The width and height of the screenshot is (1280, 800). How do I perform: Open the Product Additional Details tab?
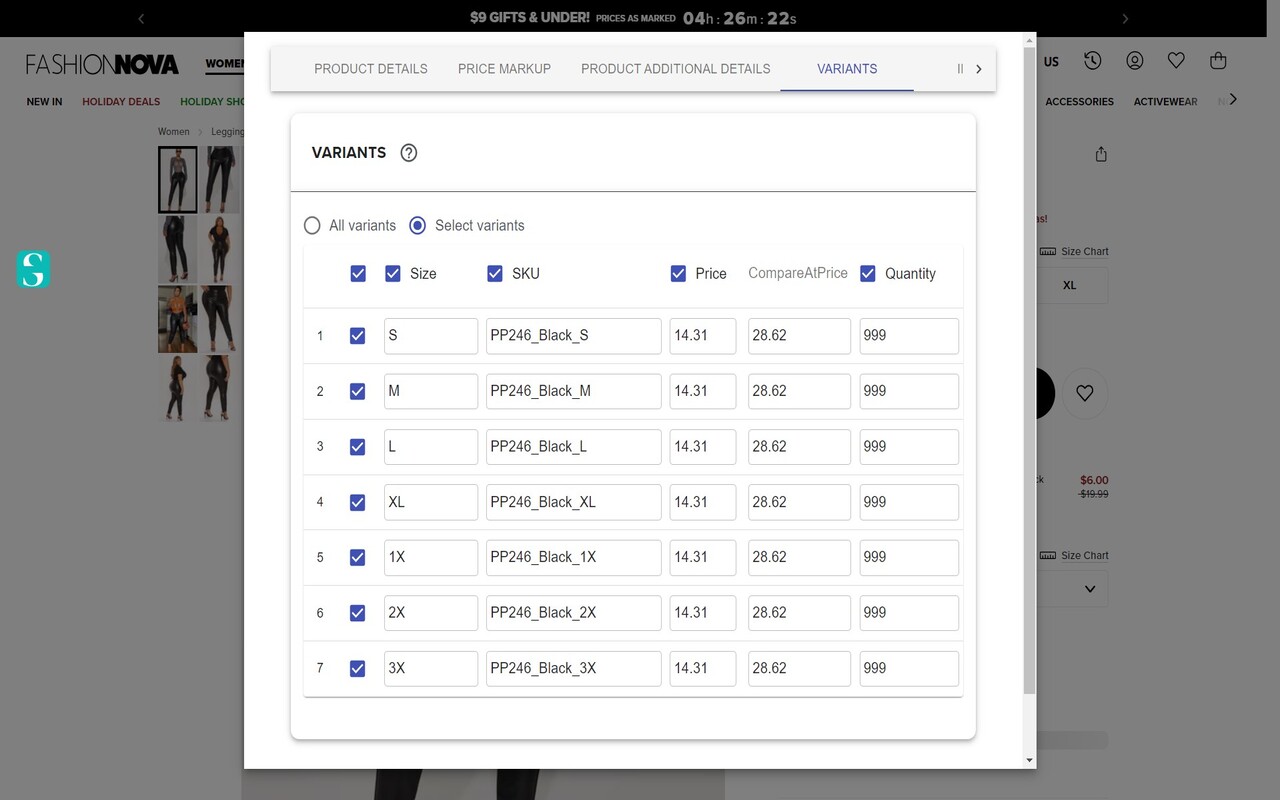675,69
